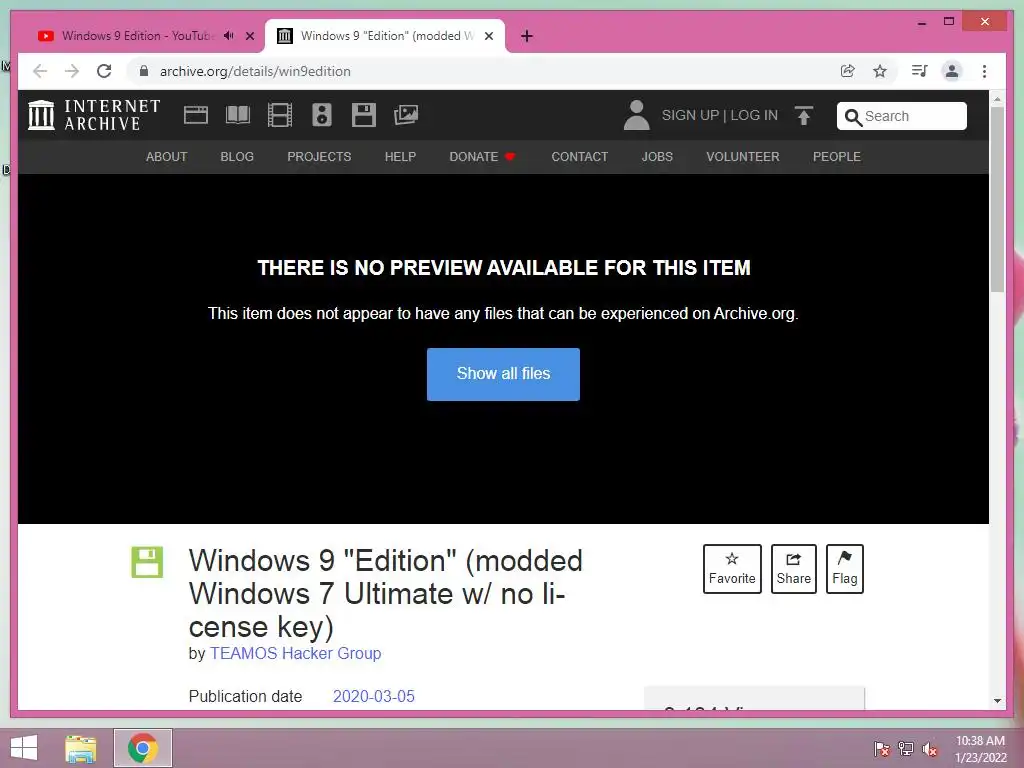Open the Software floppy disk icon
Viewport: 1024px width, 768px height.
coord(364,115)
